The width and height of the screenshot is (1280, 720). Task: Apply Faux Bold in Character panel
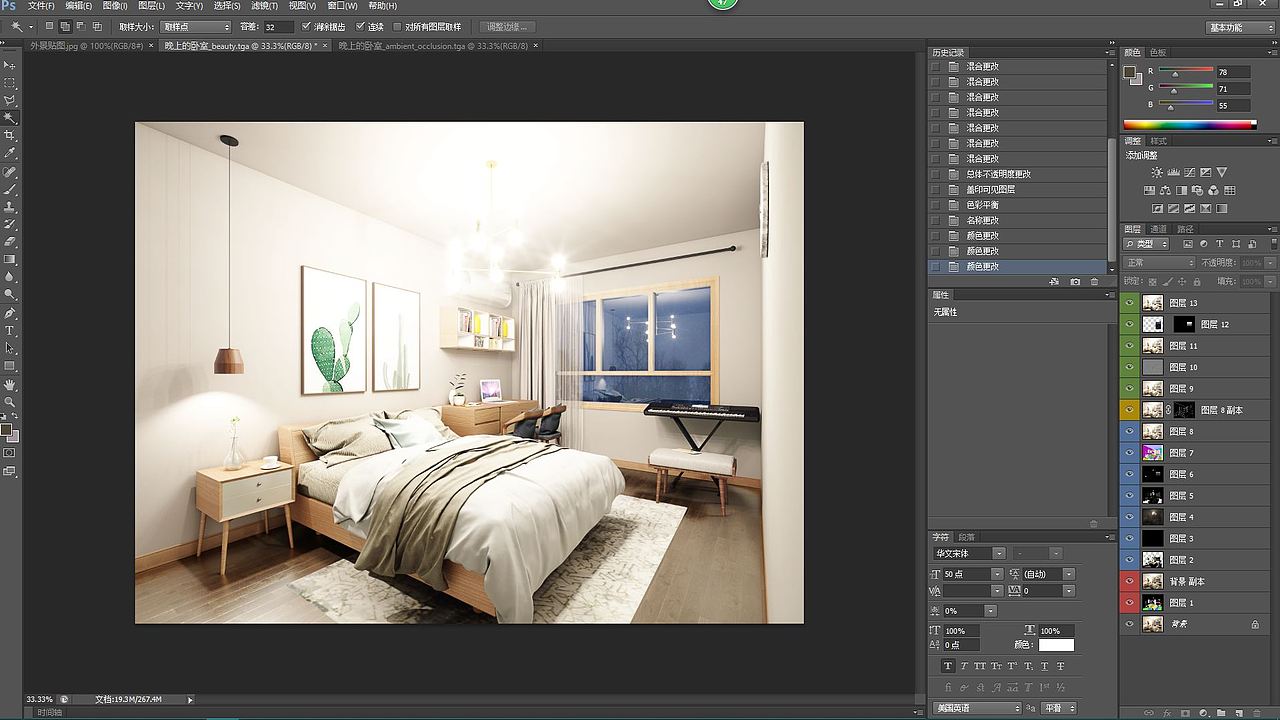click(x=948, y=666)
